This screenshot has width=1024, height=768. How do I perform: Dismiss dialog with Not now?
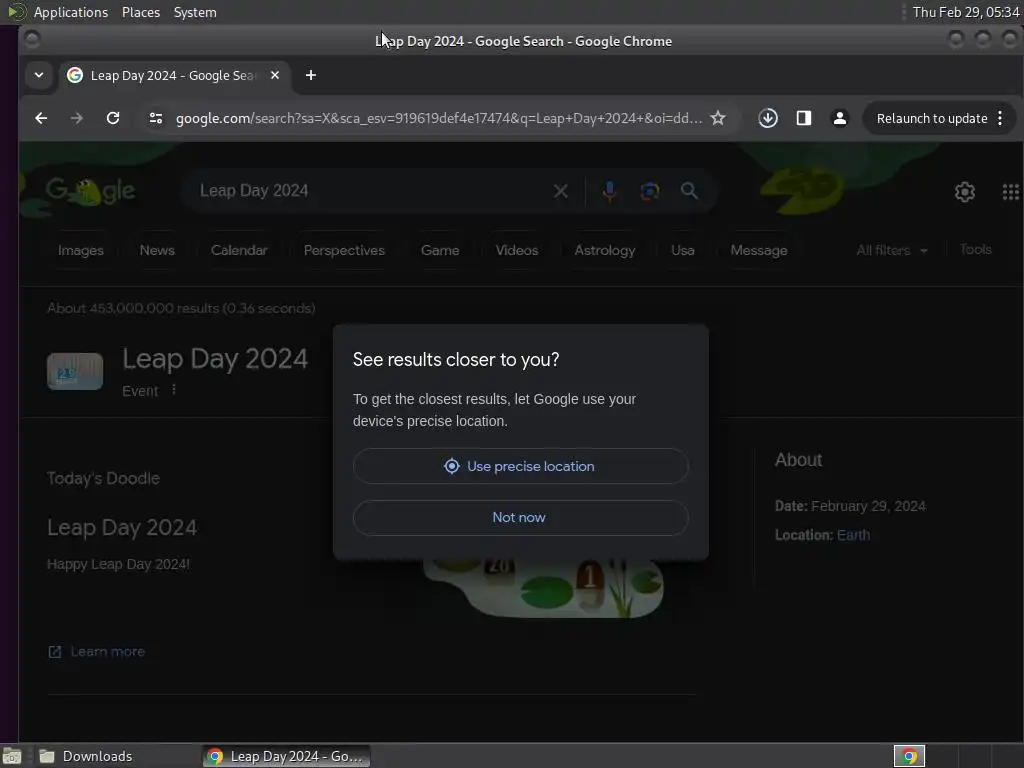[520, 518]
